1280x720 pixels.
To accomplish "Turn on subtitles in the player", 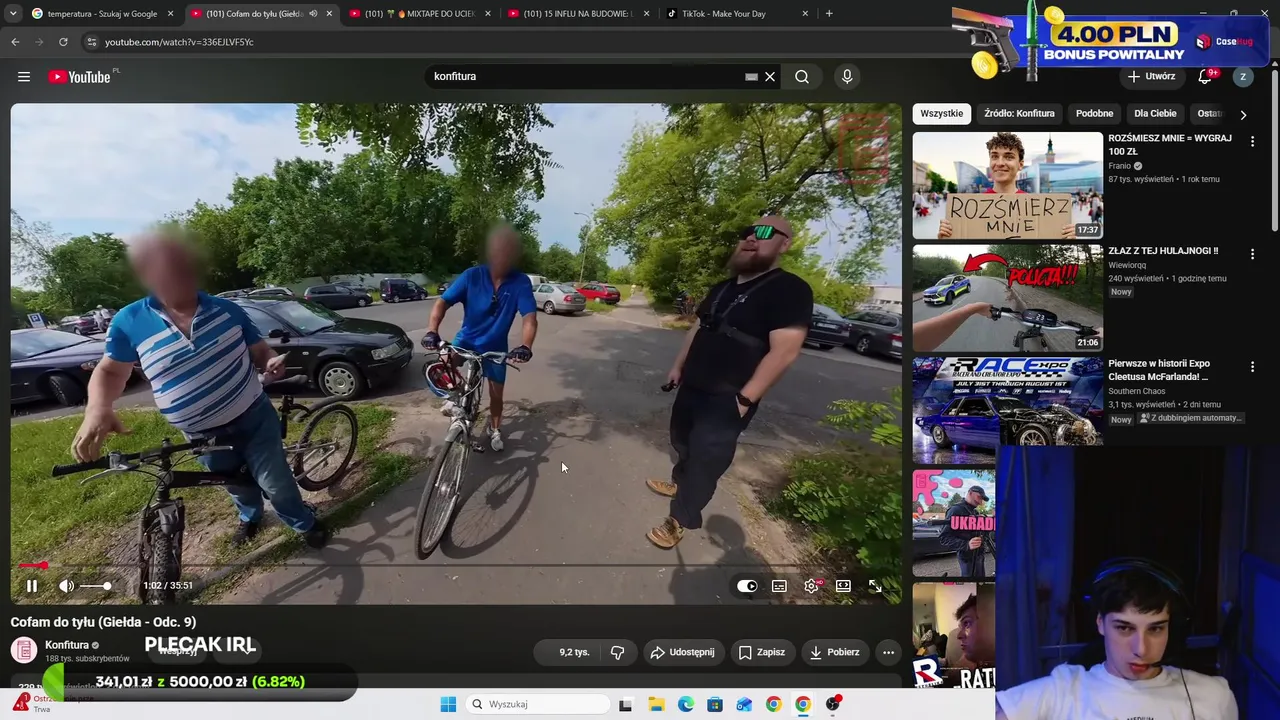I will click(x=779, y=586).
